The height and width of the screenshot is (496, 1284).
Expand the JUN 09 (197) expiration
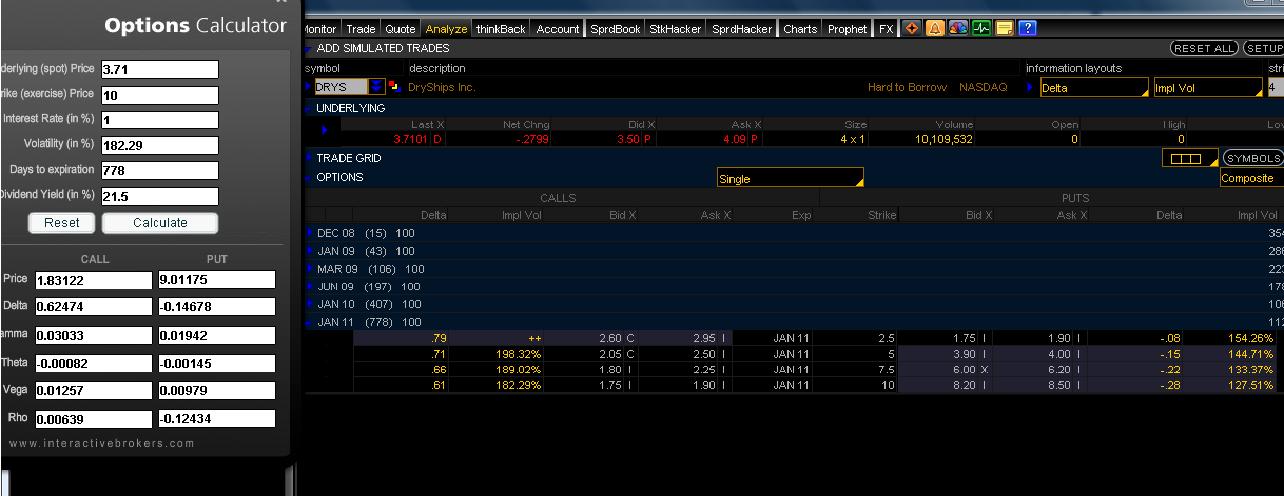click(x=310, y=287)
